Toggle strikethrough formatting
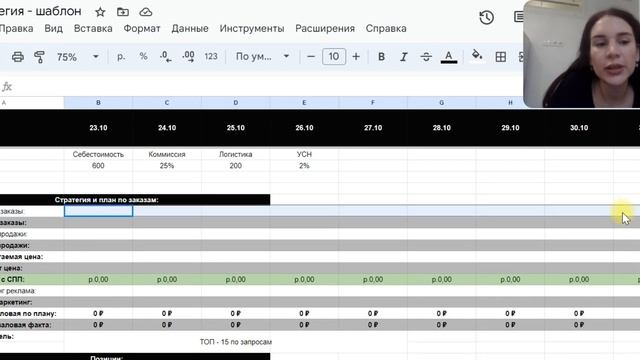 click(426, 57)
